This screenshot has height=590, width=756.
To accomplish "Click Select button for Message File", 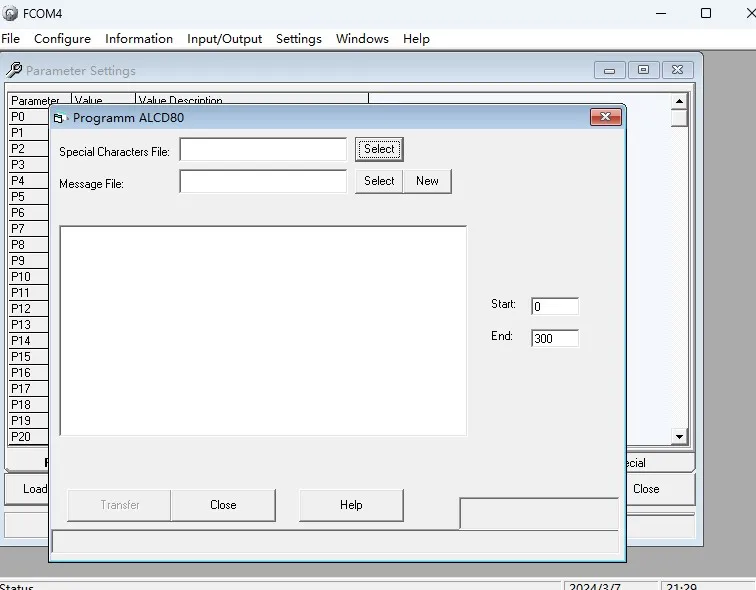I will pos(379,181).
